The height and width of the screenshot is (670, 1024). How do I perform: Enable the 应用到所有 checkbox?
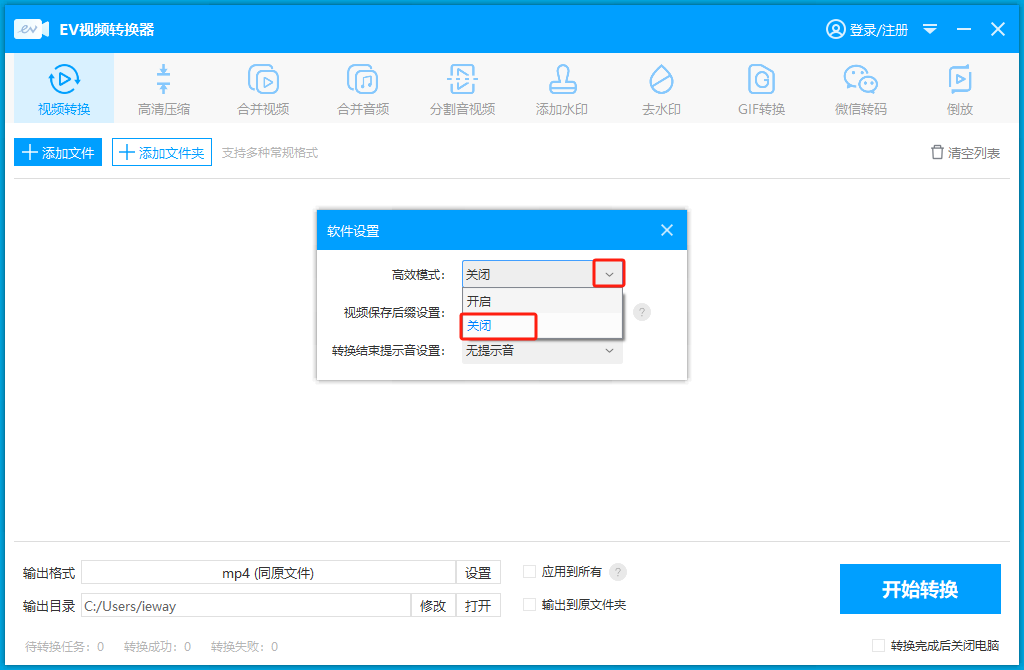[530, 572]
